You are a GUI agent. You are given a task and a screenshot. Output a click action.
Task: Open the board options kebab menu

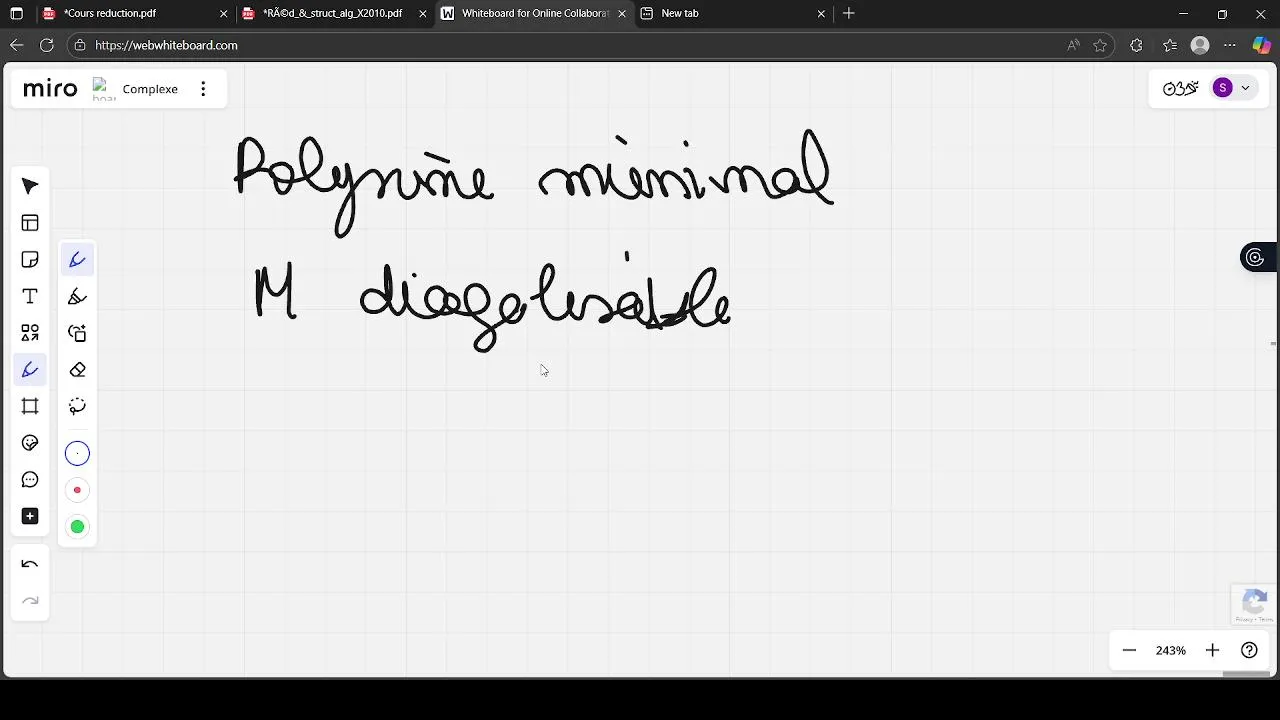[203, 89]
